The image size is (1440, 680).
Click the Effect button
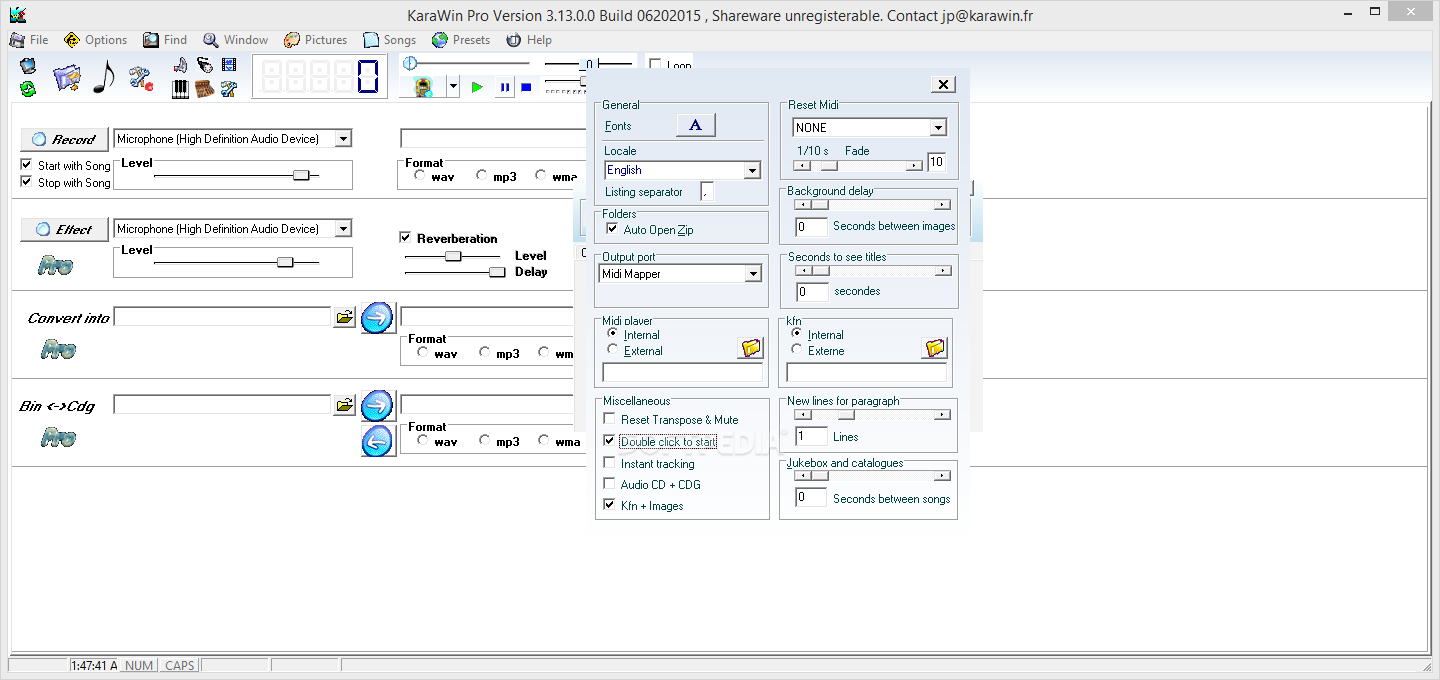(64, 229)
